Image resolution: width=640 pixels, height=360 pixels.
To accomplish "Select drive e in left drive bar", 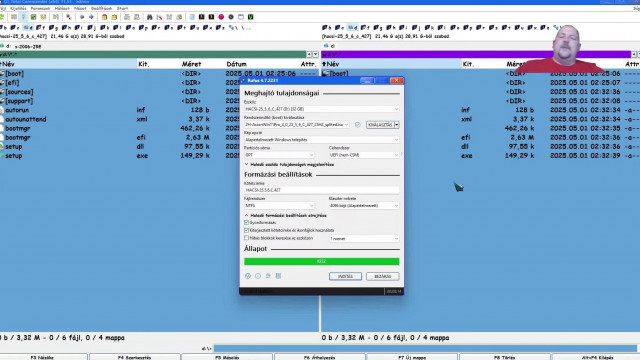I will coord(15,28).
